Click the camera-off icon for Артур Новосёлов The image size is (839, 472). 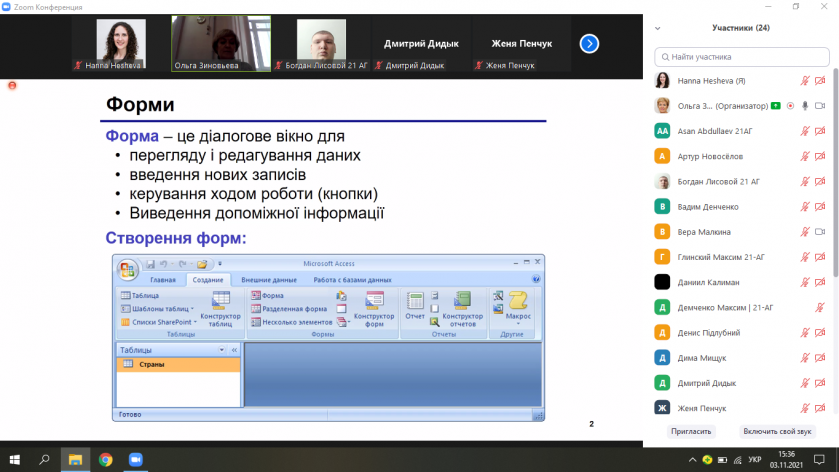tap(820, 156)
